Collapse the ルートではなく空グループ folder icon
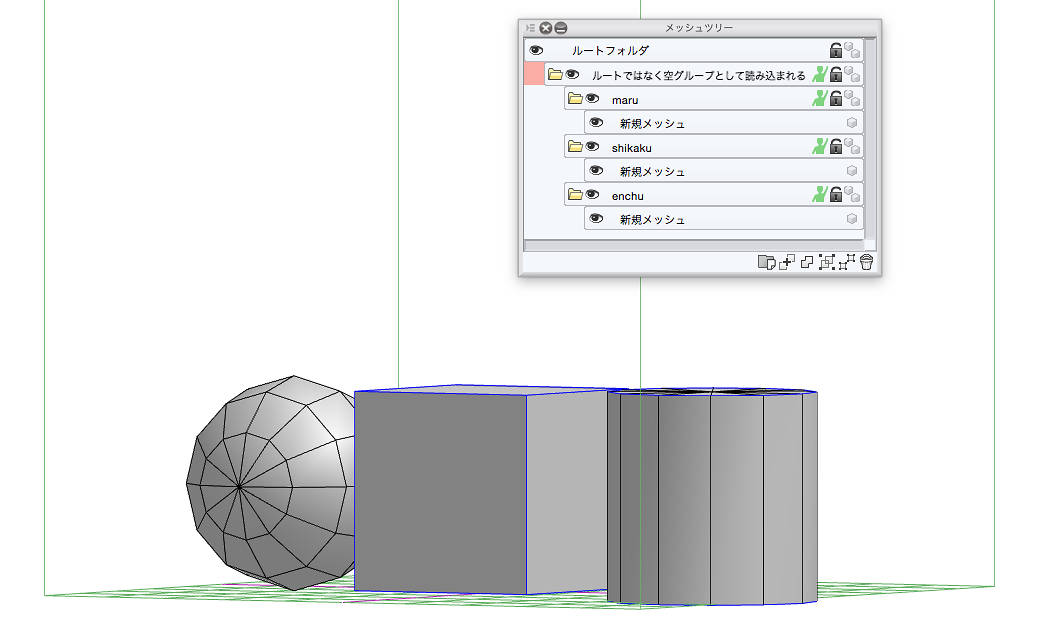Screen dimensions: 1046x623 point(555,74)
